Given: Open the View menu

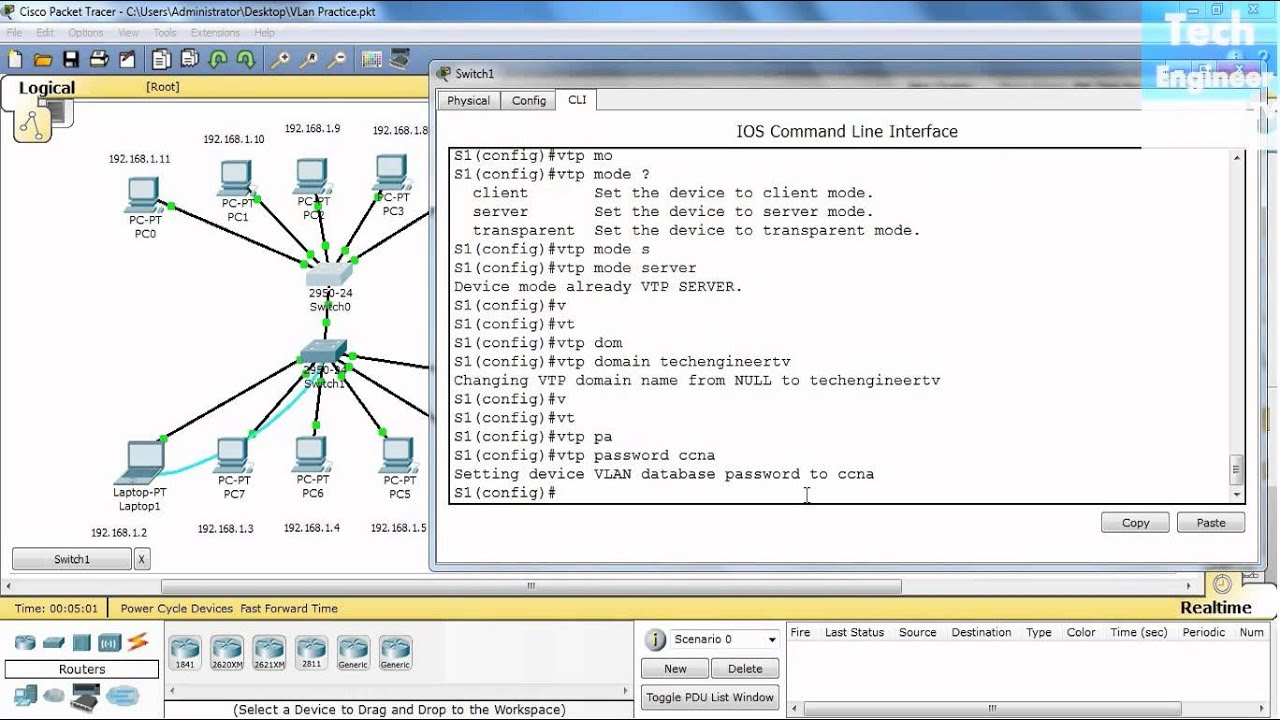Looking at the screenshot, I should (129, 33).
